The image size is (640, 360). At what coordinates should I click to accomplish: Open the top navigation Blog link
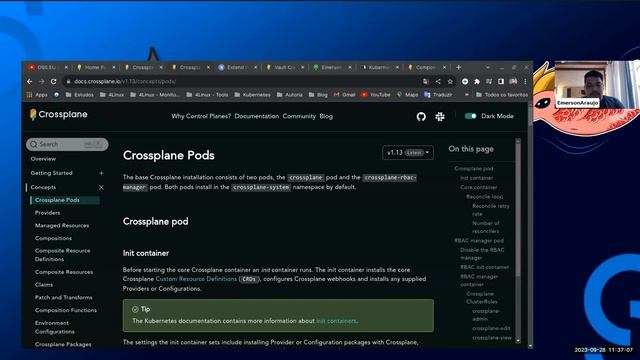(x=326, y=116)
